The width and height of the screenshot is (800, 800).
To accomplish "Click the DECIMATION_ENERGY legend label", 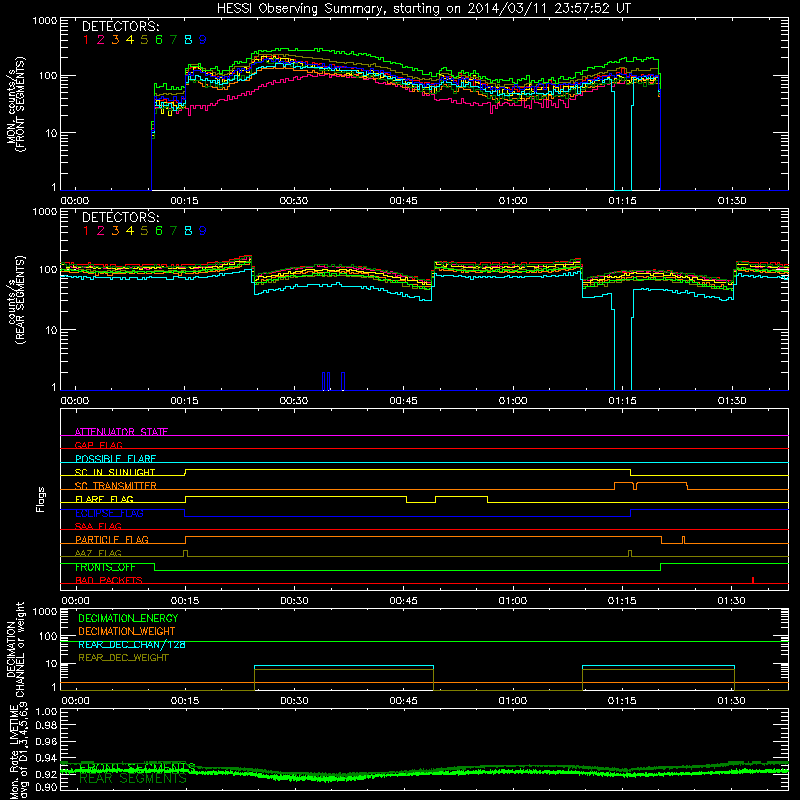I will coord(128,618).
